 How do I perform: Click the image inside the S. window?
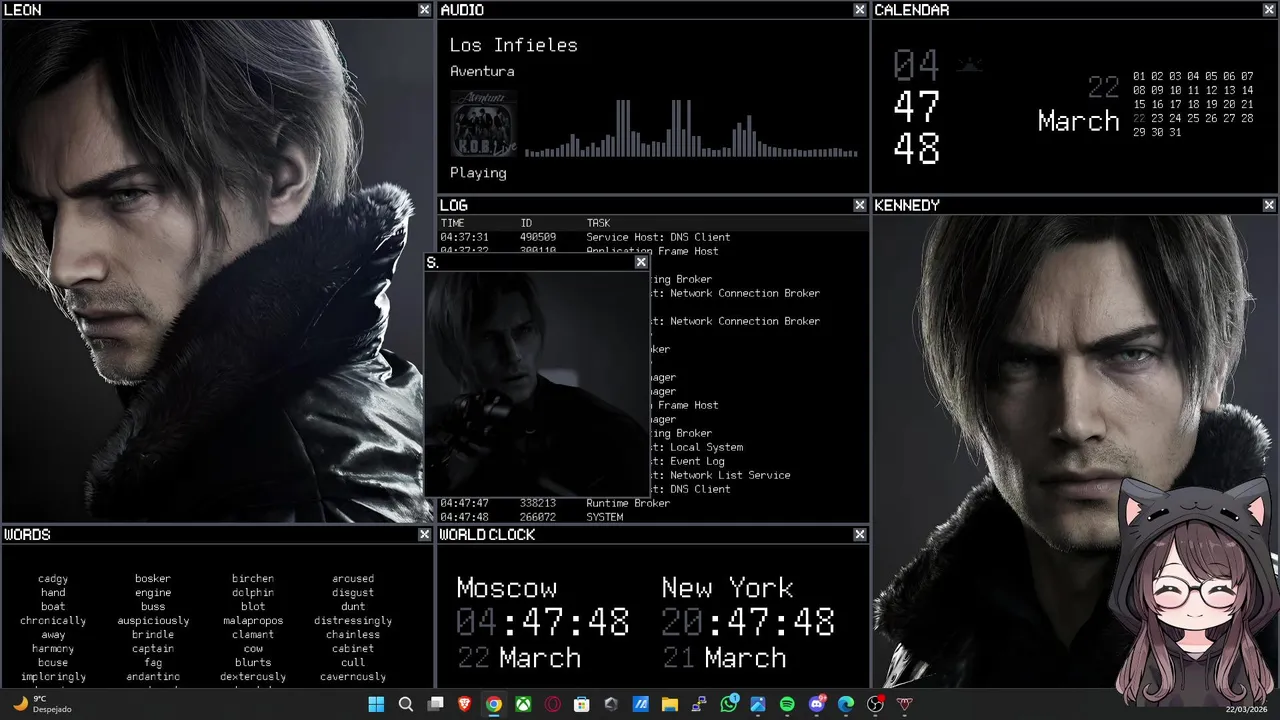[x=537, y=383]
